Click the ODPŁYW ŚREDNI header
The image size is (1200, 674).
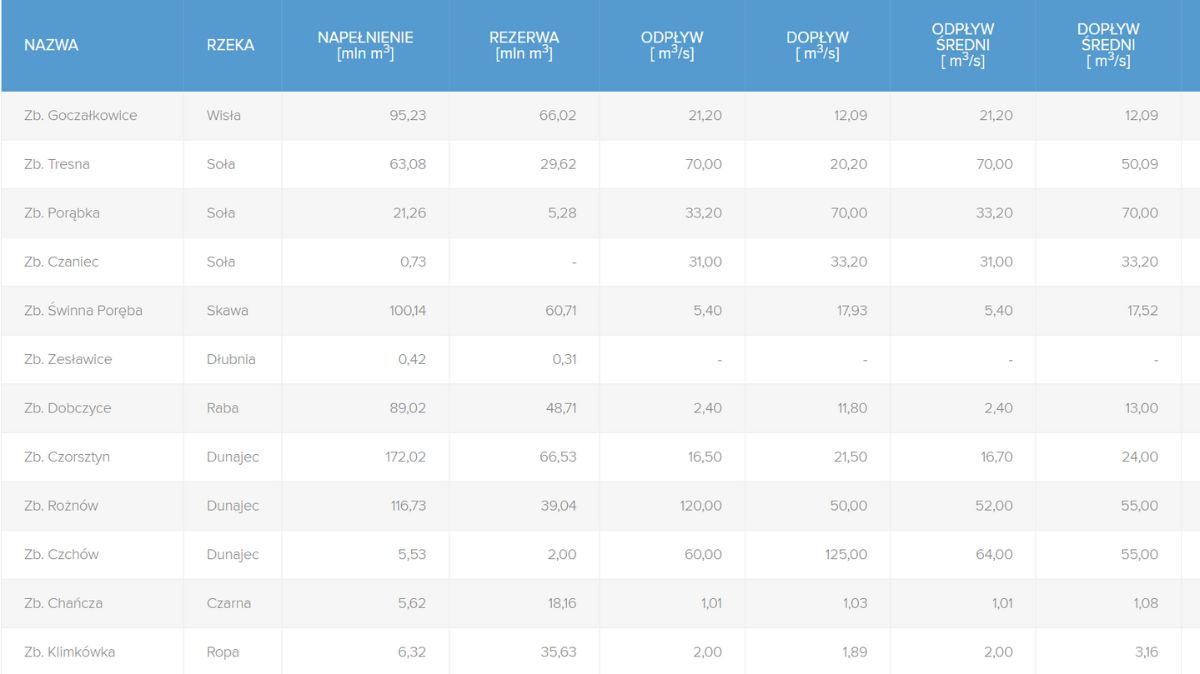point(962,45)
